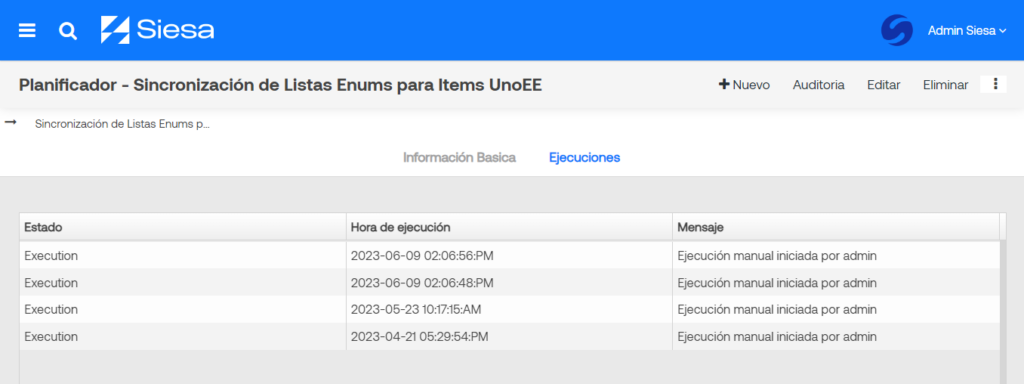
Task: Sort by Hora de ejecución column header
Action: [509, 227]
